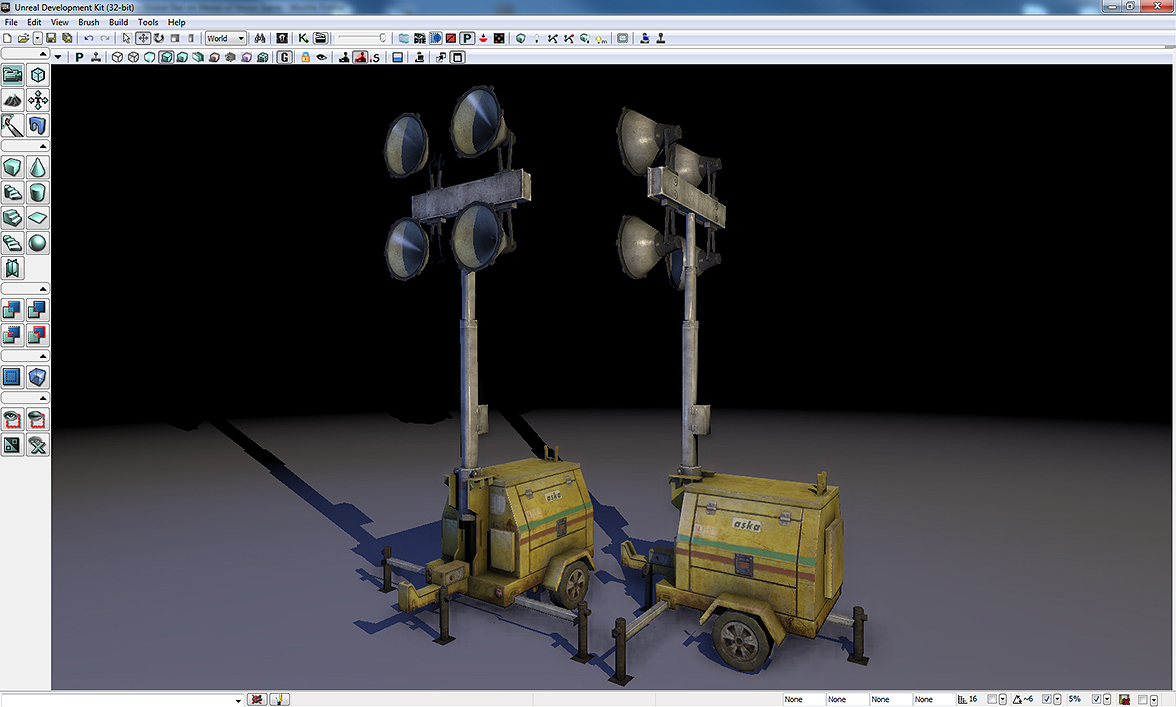
Task: Select the Mesh Paint brush tool
Action: click(13, 125)
